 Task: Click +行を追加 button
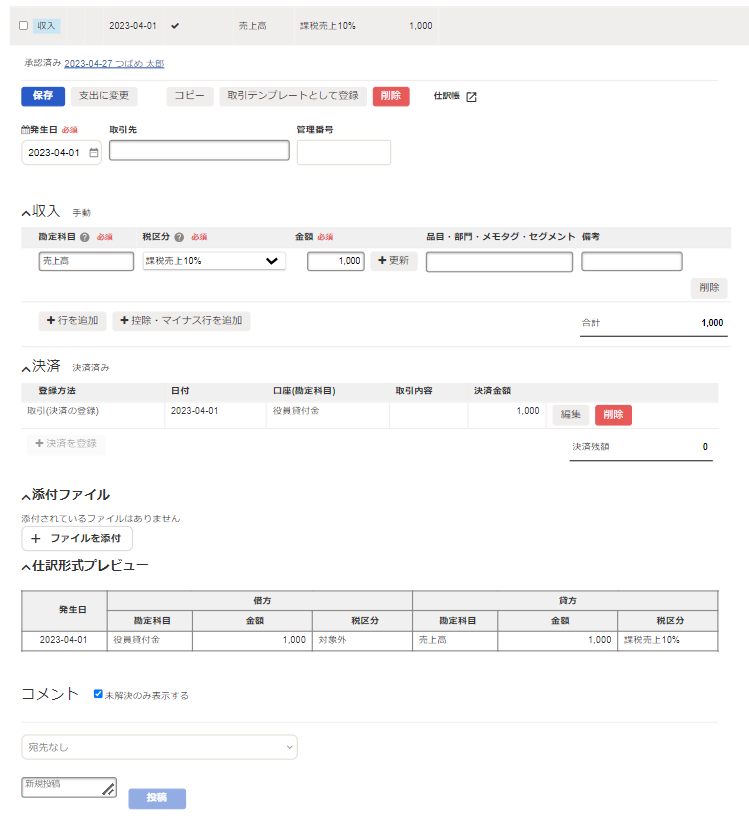tap(72, 321)
